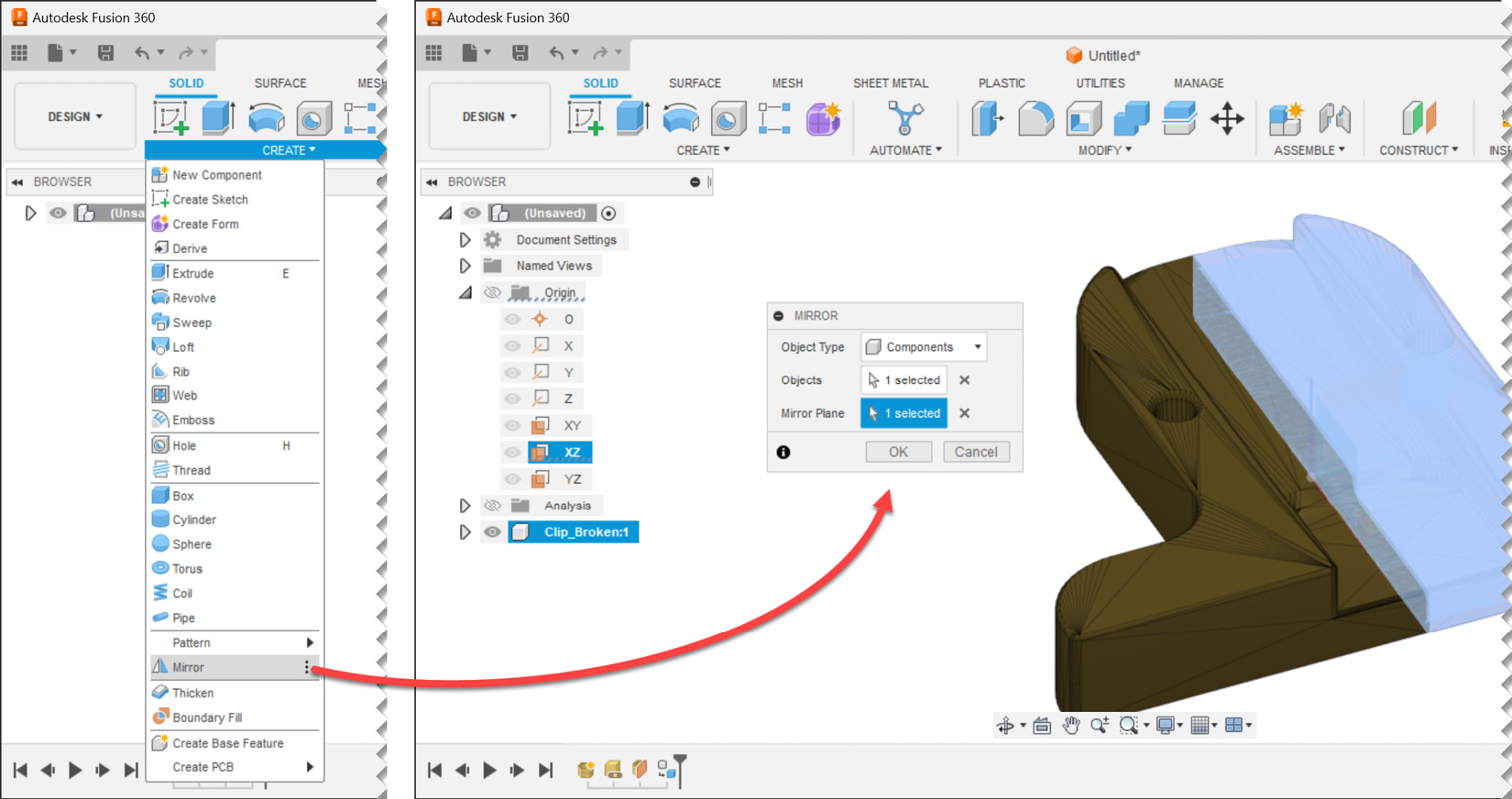This screenshot has width=1512, height=799.
Task: Click Look At icon in navigation bar
Action: pos(1041,726)
